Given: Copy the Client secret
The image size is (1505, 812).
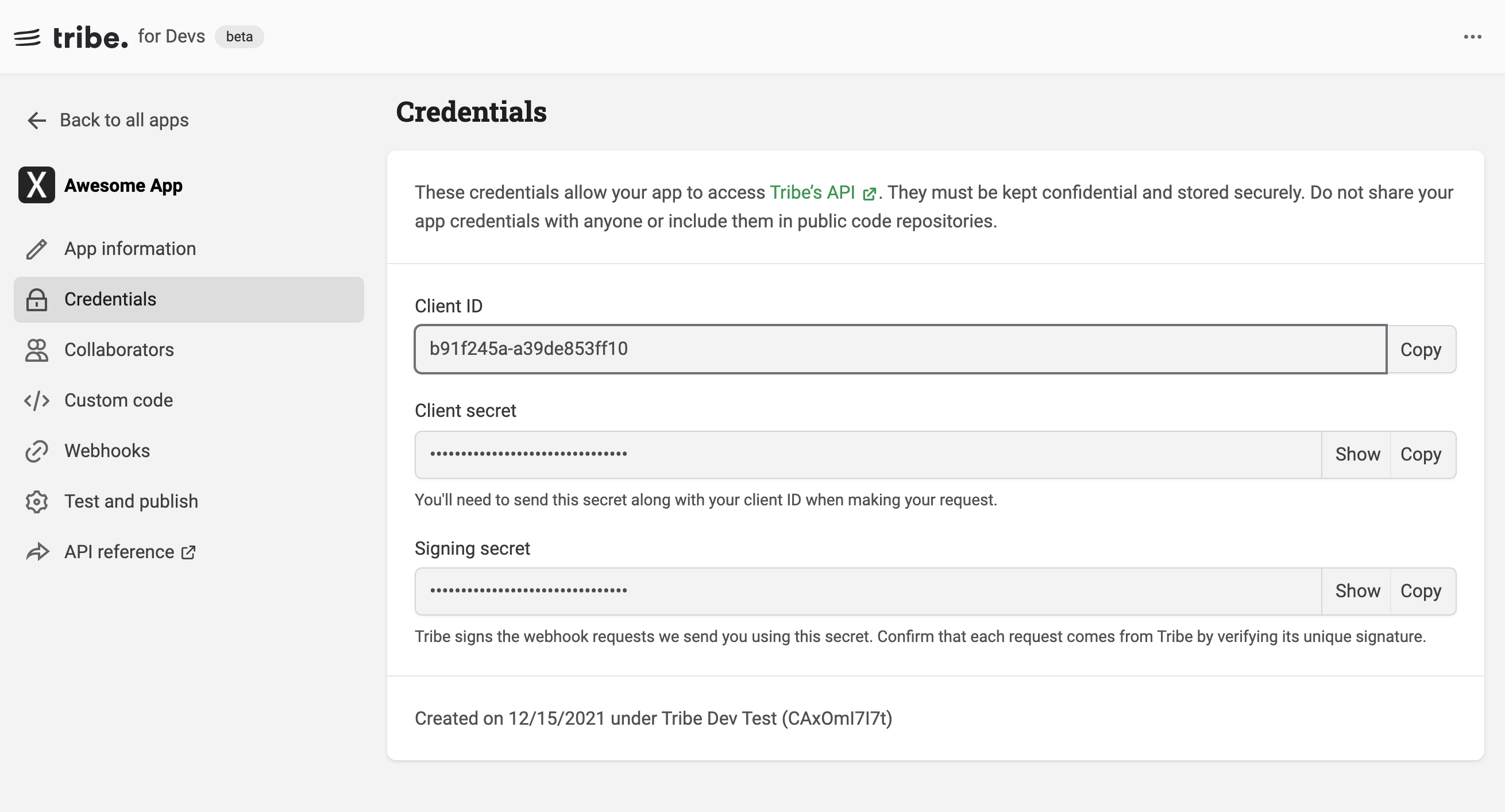Looking at the screenshot, I should pos(1421,454).
